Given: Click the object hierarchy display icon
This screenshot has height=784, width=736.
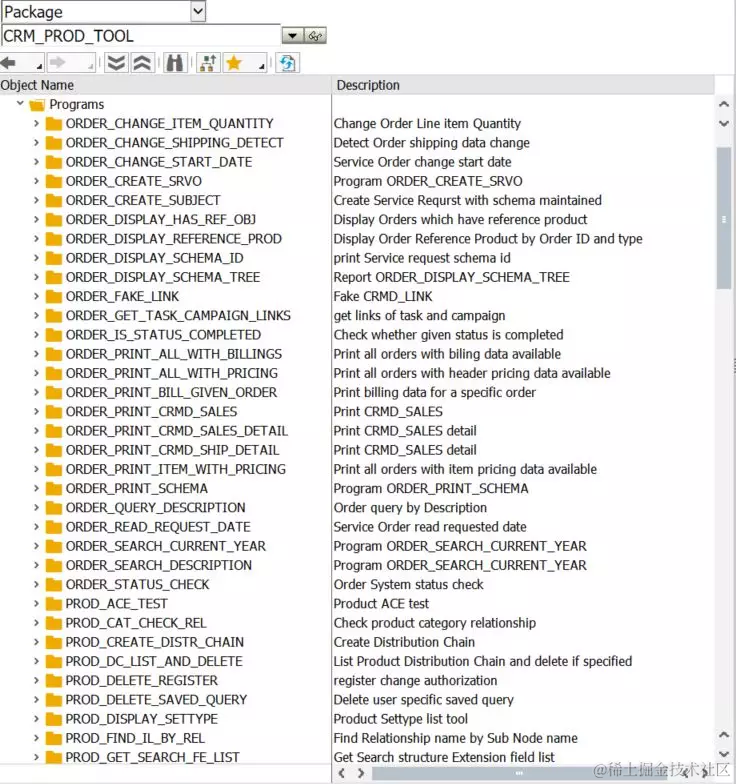Looking at the screenshot, I should 208,63.
